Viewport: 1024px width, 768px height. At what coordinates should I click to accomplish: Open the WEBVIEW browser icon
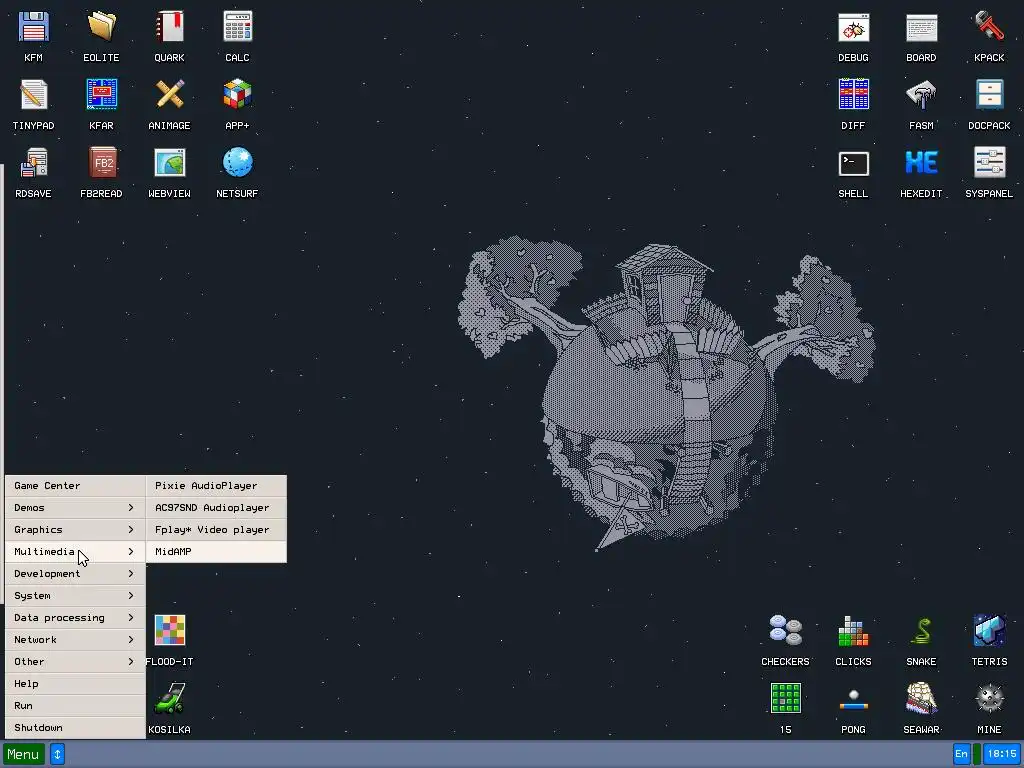click(x=169, y=163)
